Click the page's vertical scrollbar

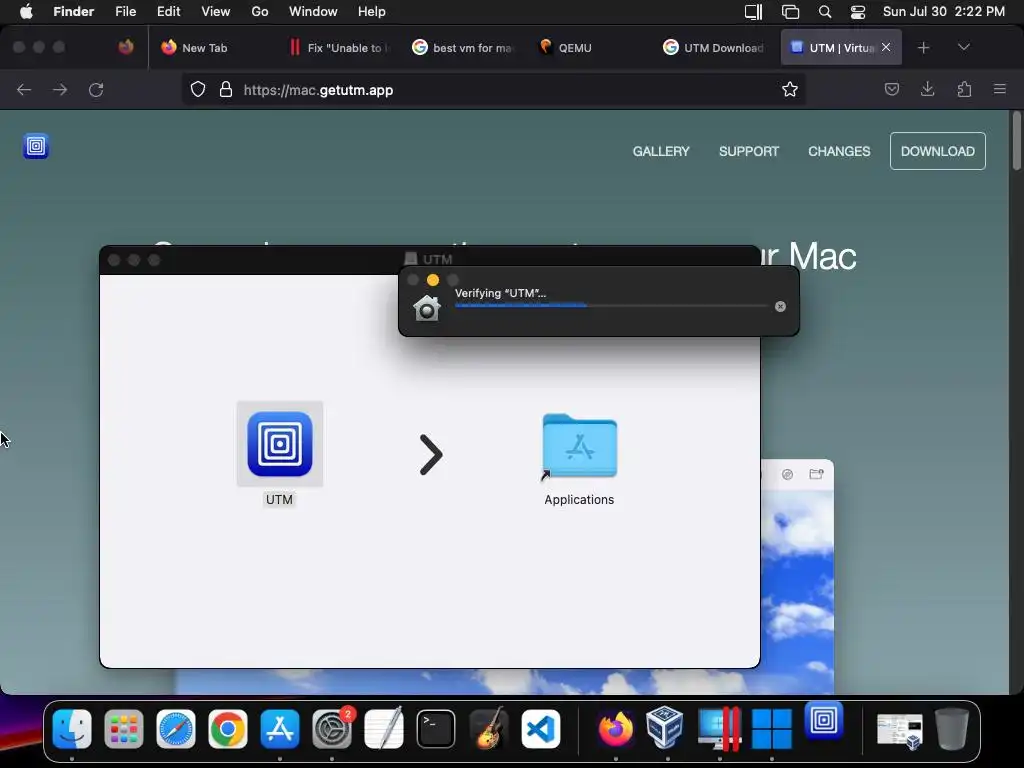(1016, 141)
